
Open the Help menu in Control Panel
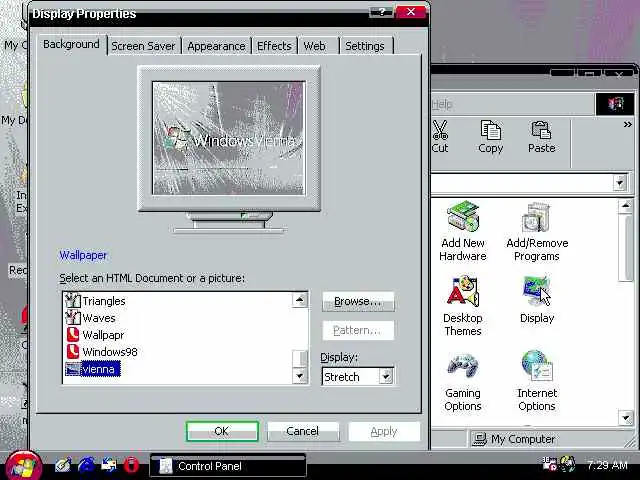(442, 104)
